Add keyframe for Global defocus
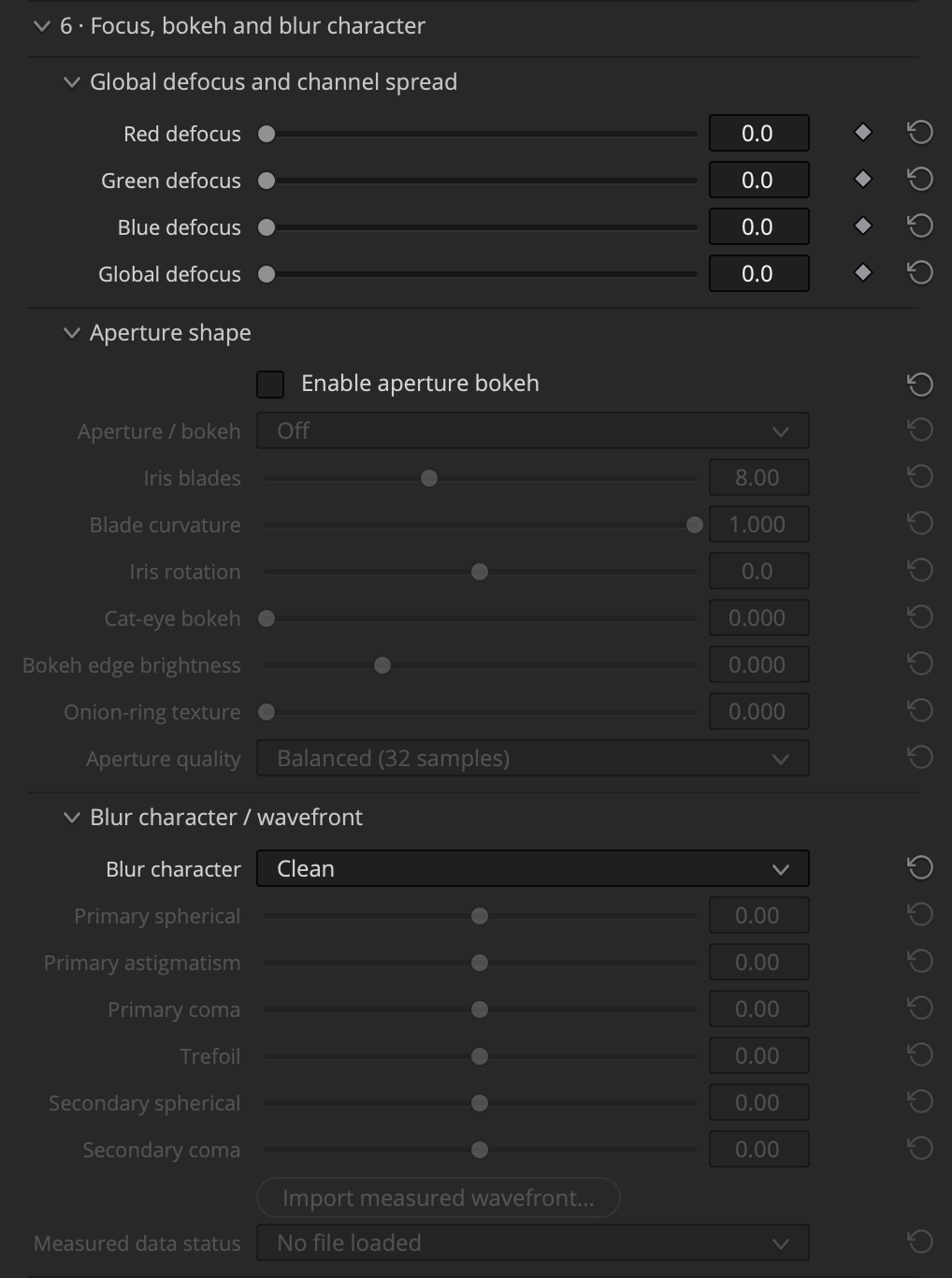 [x=863, y=272]
